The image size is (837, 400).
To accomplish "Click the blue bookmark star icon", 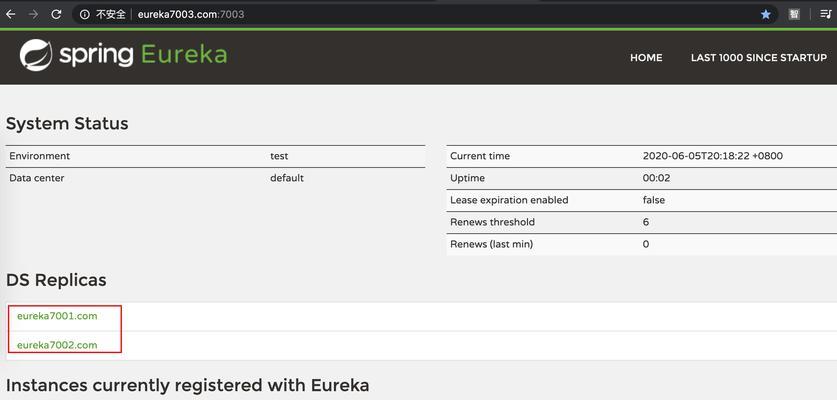I will (765, 14).
